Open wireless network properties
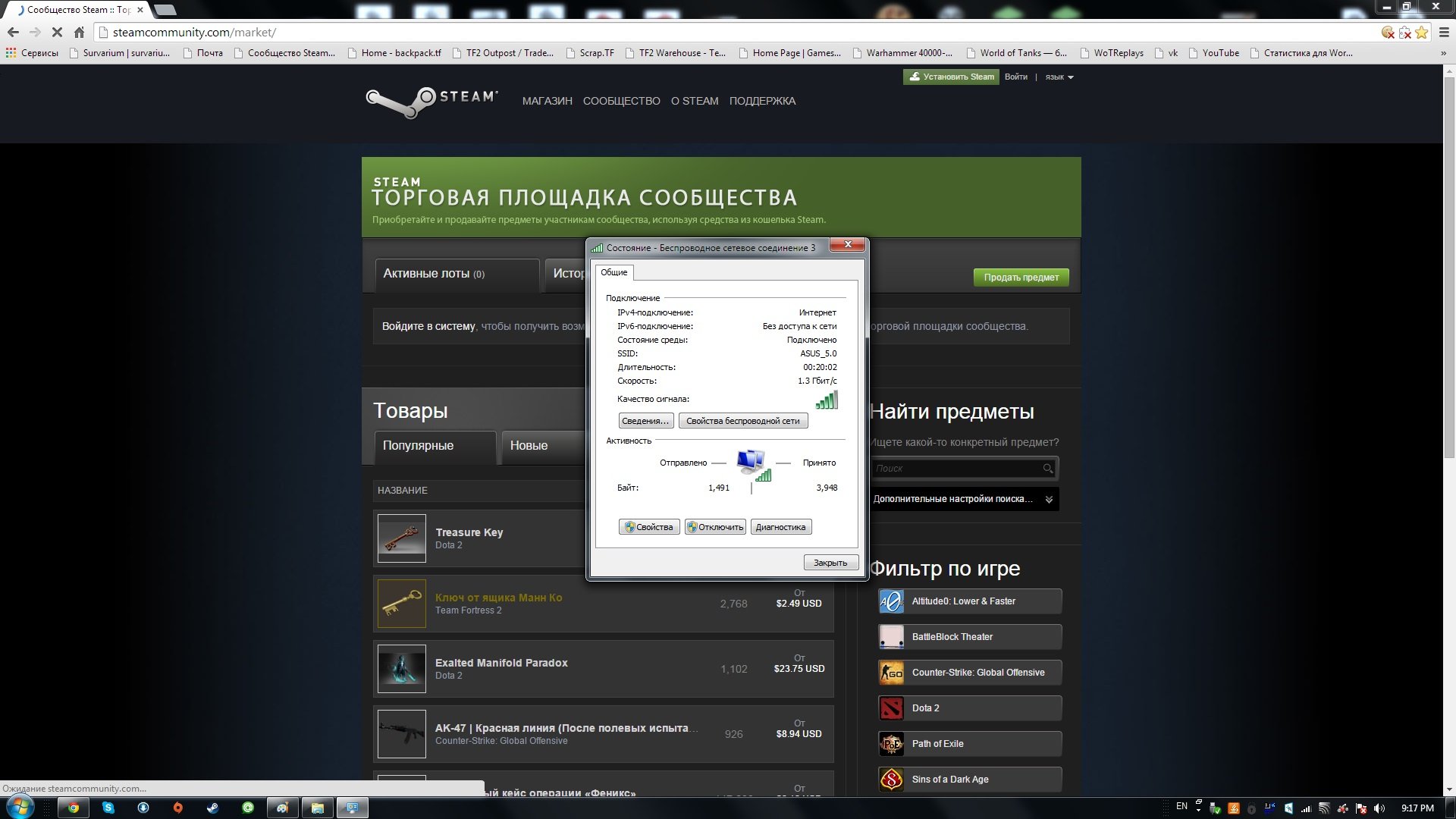 pos(742,421)
